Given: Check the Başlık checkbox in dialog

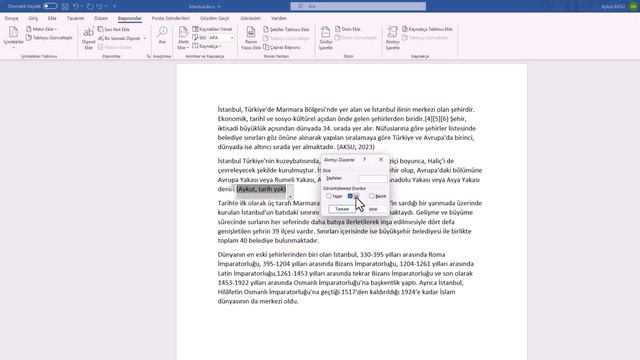Looking at the screenshot, I should coord(371,196).
